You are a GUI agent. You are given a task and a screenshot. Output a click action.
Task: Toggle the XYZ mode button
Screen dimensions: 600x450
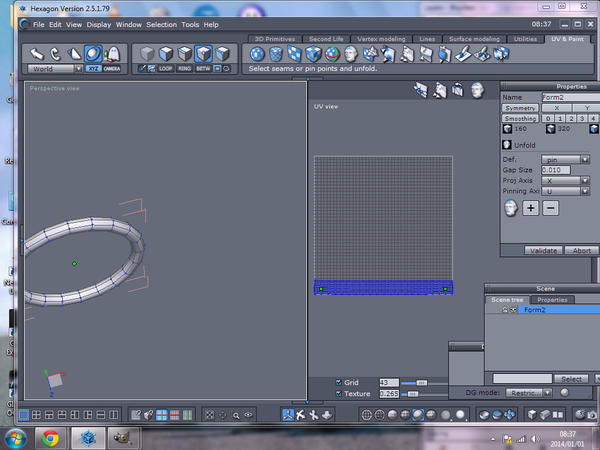tap(94, 69)
